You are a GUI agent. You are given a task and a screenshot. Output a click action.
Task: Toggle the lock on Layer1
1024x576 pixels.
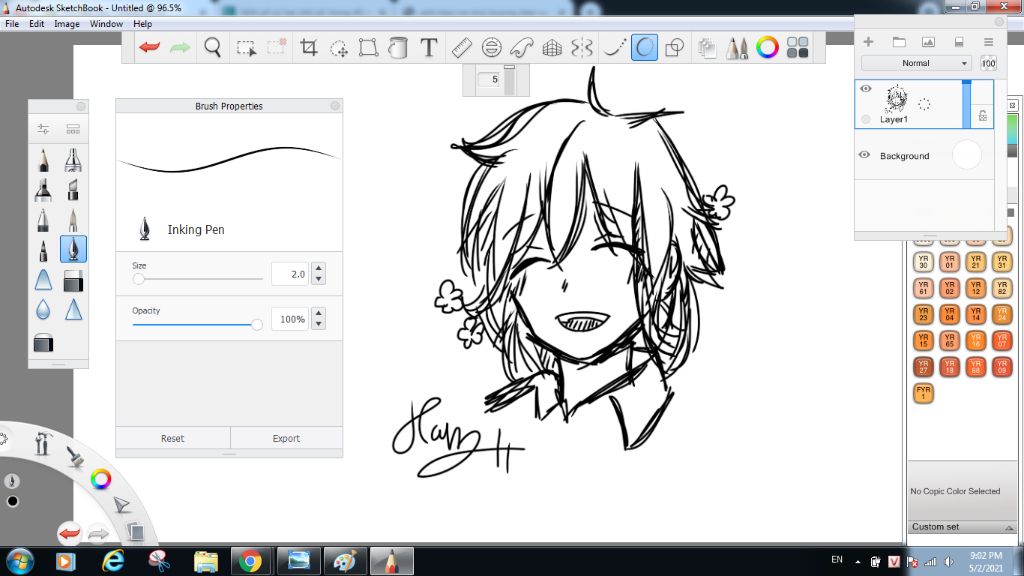point(983,116)
